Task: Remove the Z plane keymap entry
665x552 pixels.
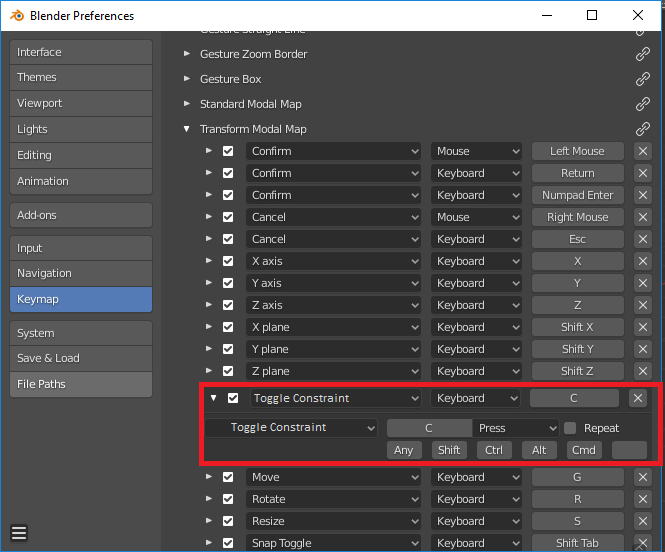Action: click(x=643, y=371)
